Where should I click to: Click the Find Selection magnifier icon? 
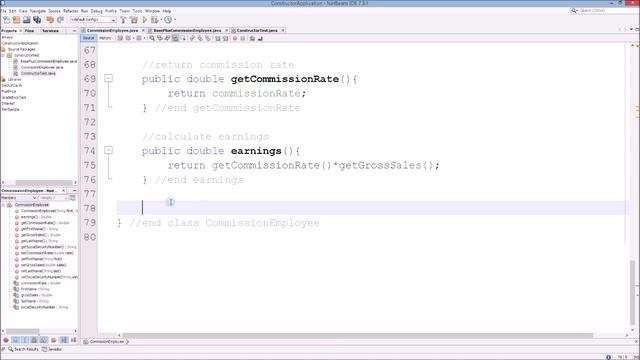[152, 38]
